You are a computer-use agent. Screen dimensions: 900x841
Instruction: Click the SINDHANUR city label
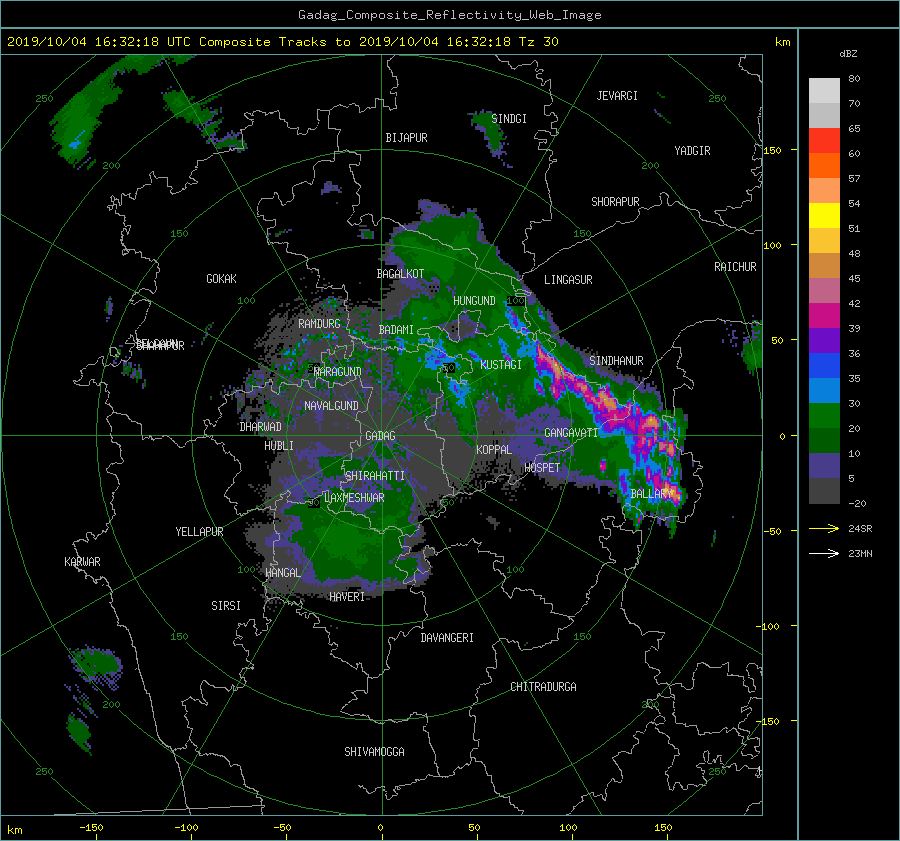tap(616, 361)
